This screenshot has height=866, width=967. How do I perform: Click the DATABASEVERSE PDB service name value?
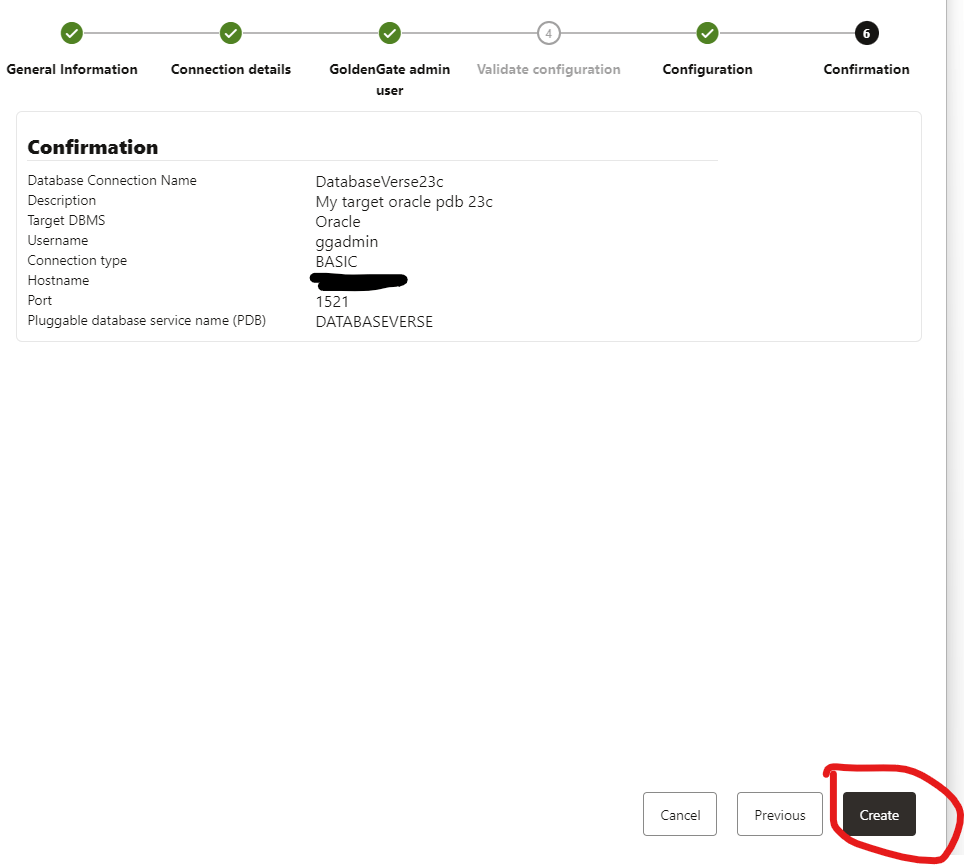374,322
